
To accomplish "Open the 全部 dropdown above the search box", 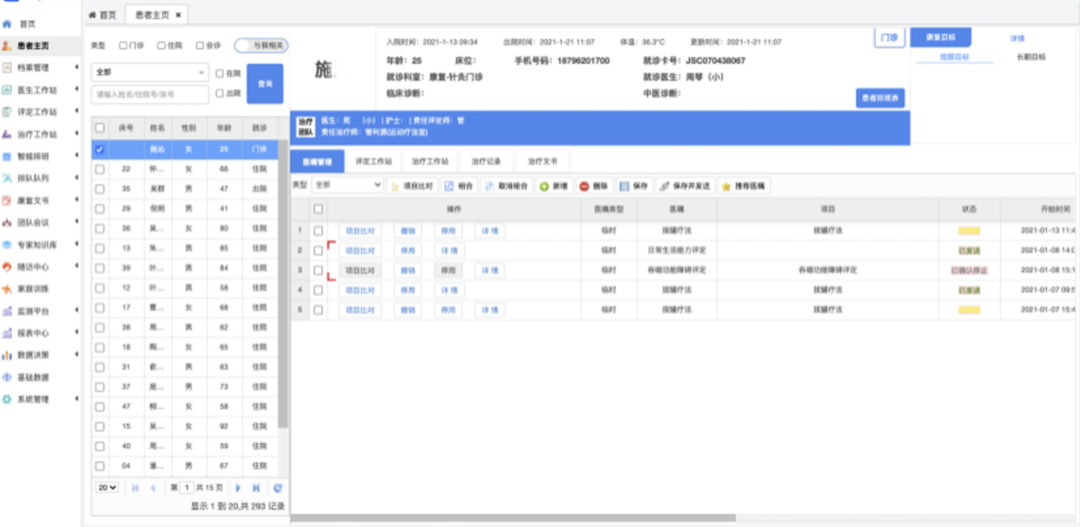I will click(x=150, y=72).
